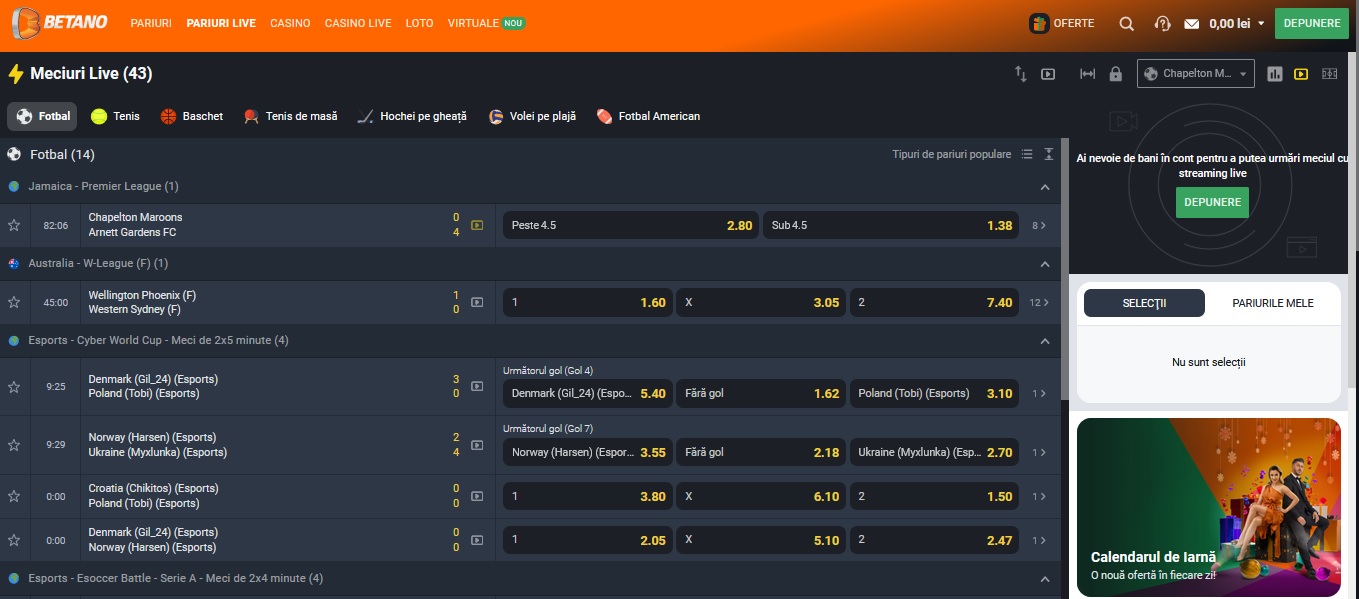Open stream icon for Denmark vs Norway match
The height and width of the screenshot is (599, 1359).
477,540
